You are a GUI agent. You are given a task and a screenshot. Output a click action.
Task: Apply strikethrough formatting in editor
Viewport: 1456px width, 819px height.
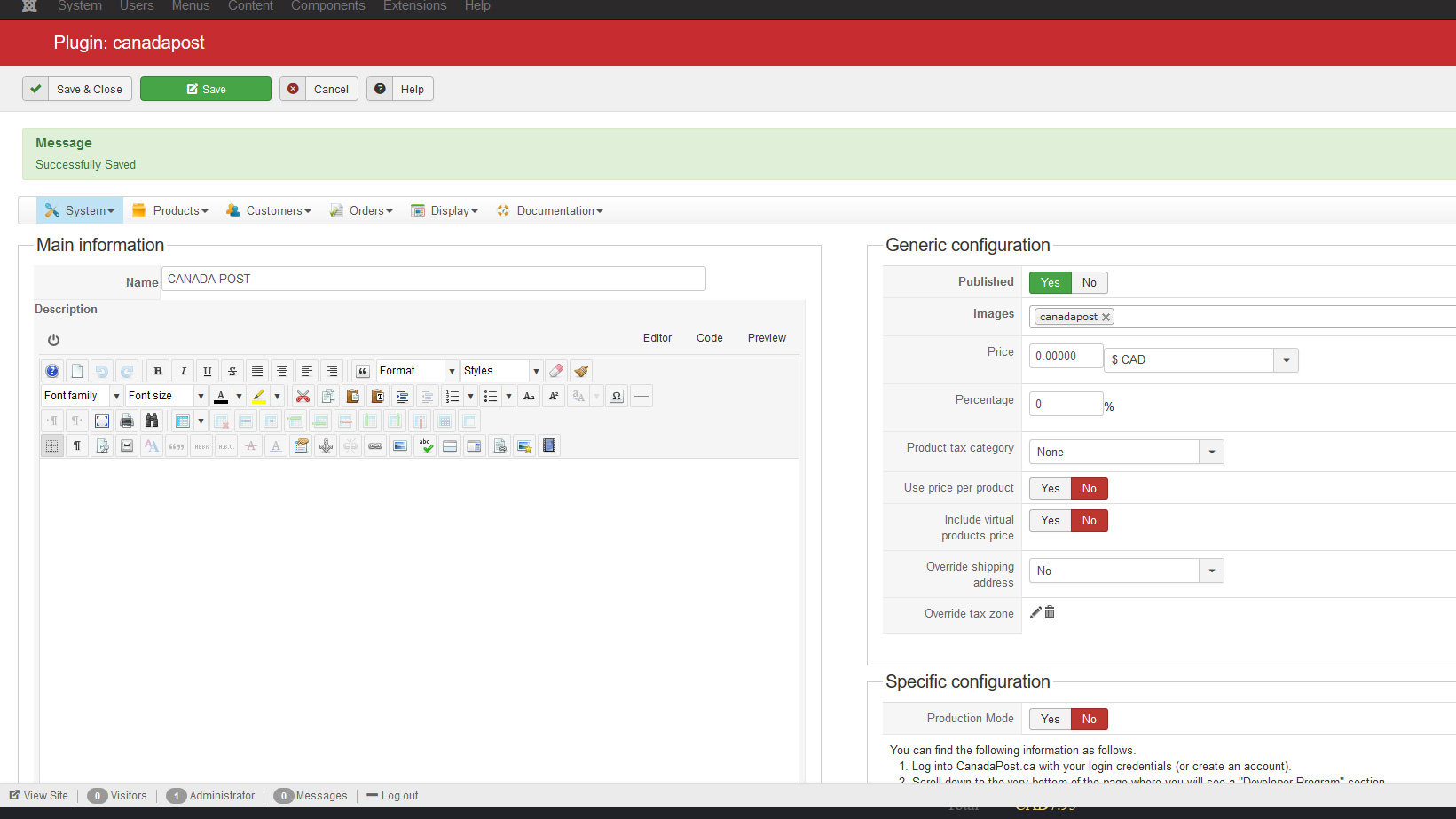232,371
